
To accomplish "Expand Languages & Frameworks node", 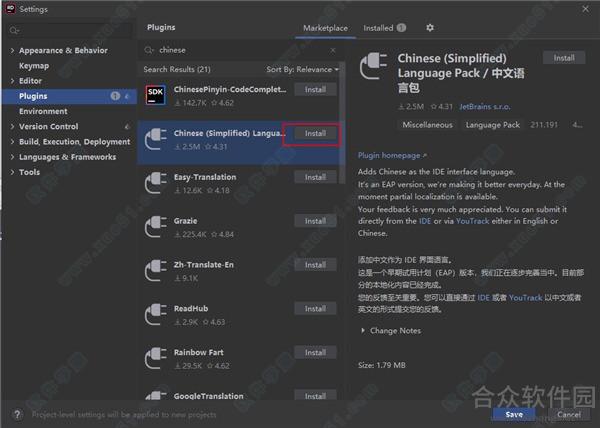I will click(12, 157).
